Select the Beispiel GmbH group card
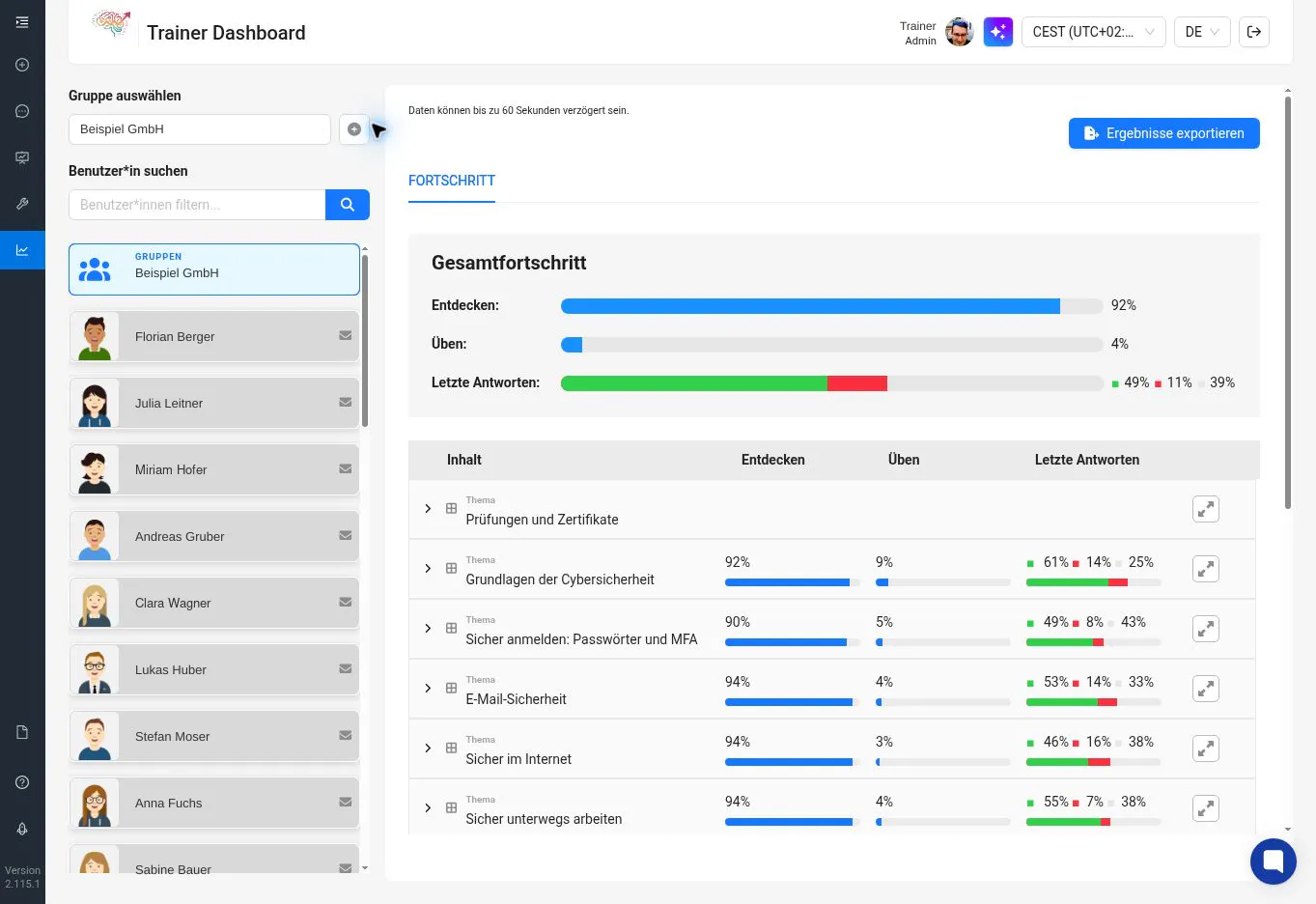1316x904 pixels. tap(214, 269)
